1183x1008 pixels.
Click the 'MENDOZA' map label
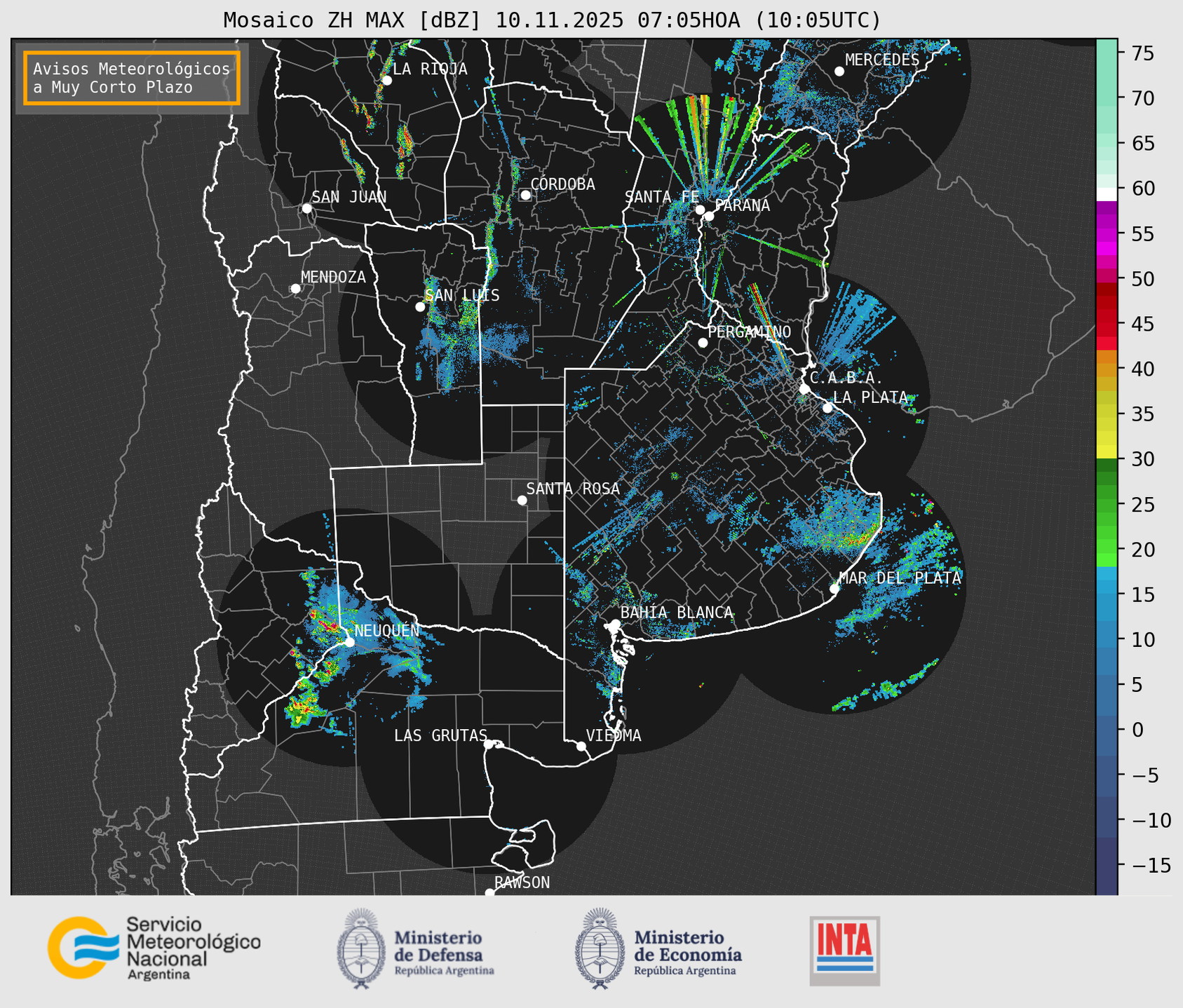(334, 277)
